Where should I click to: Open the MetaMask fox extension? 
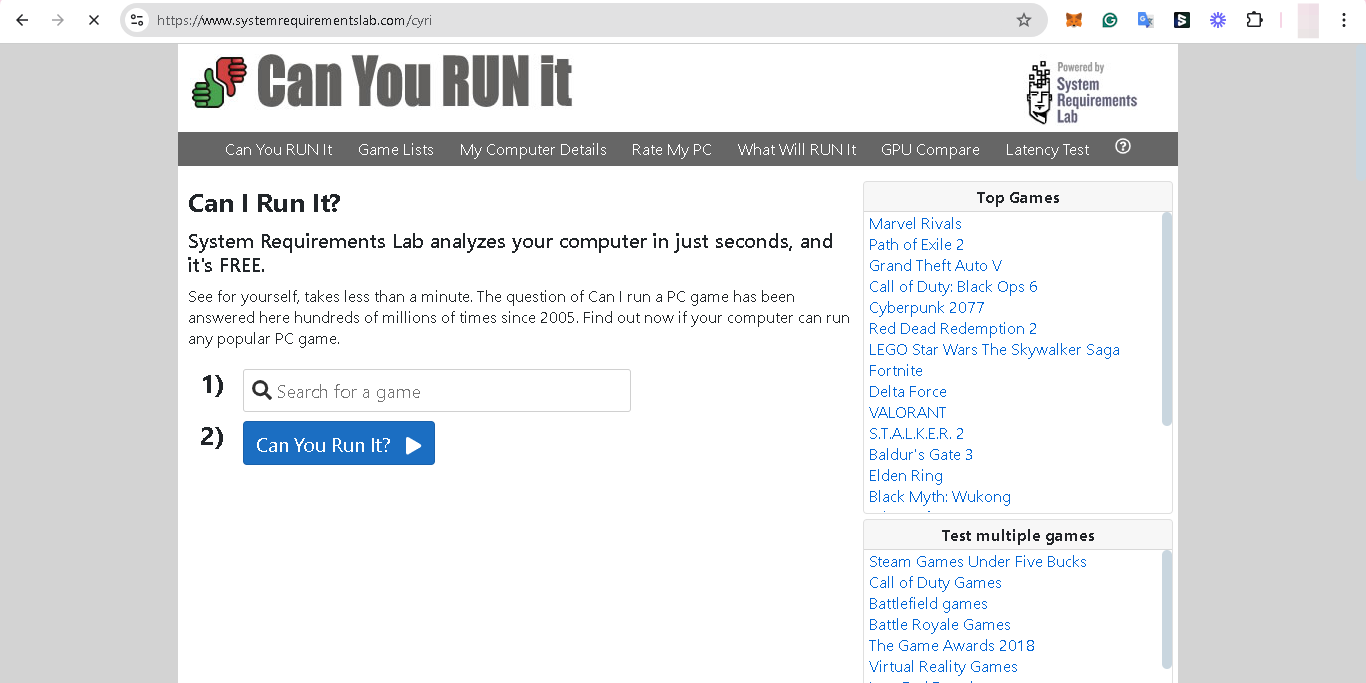(1073, 20)
